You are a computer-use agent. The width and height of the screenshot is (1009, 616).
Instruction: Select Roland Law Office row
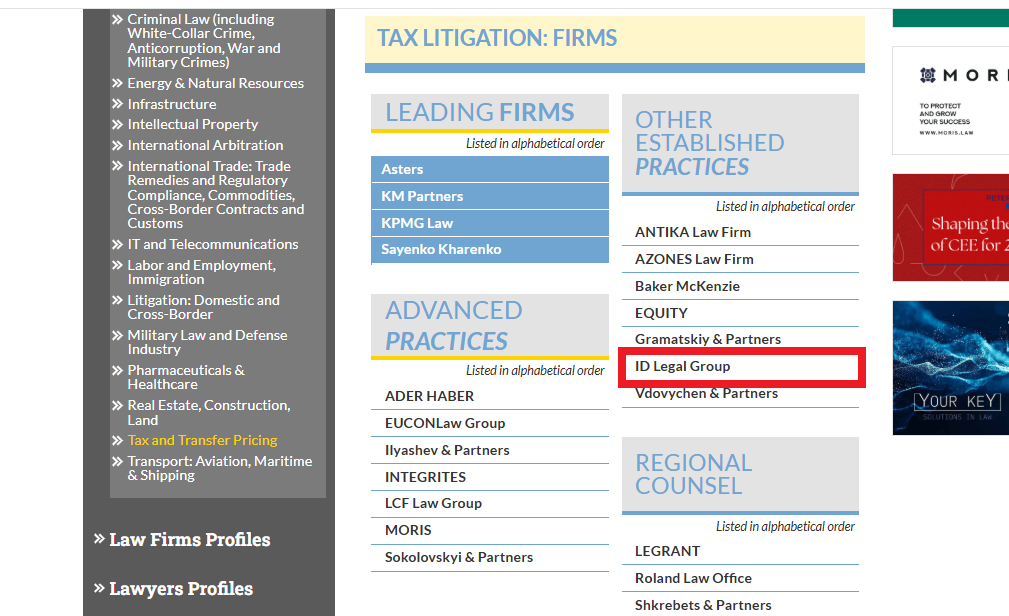pos(740,579)
